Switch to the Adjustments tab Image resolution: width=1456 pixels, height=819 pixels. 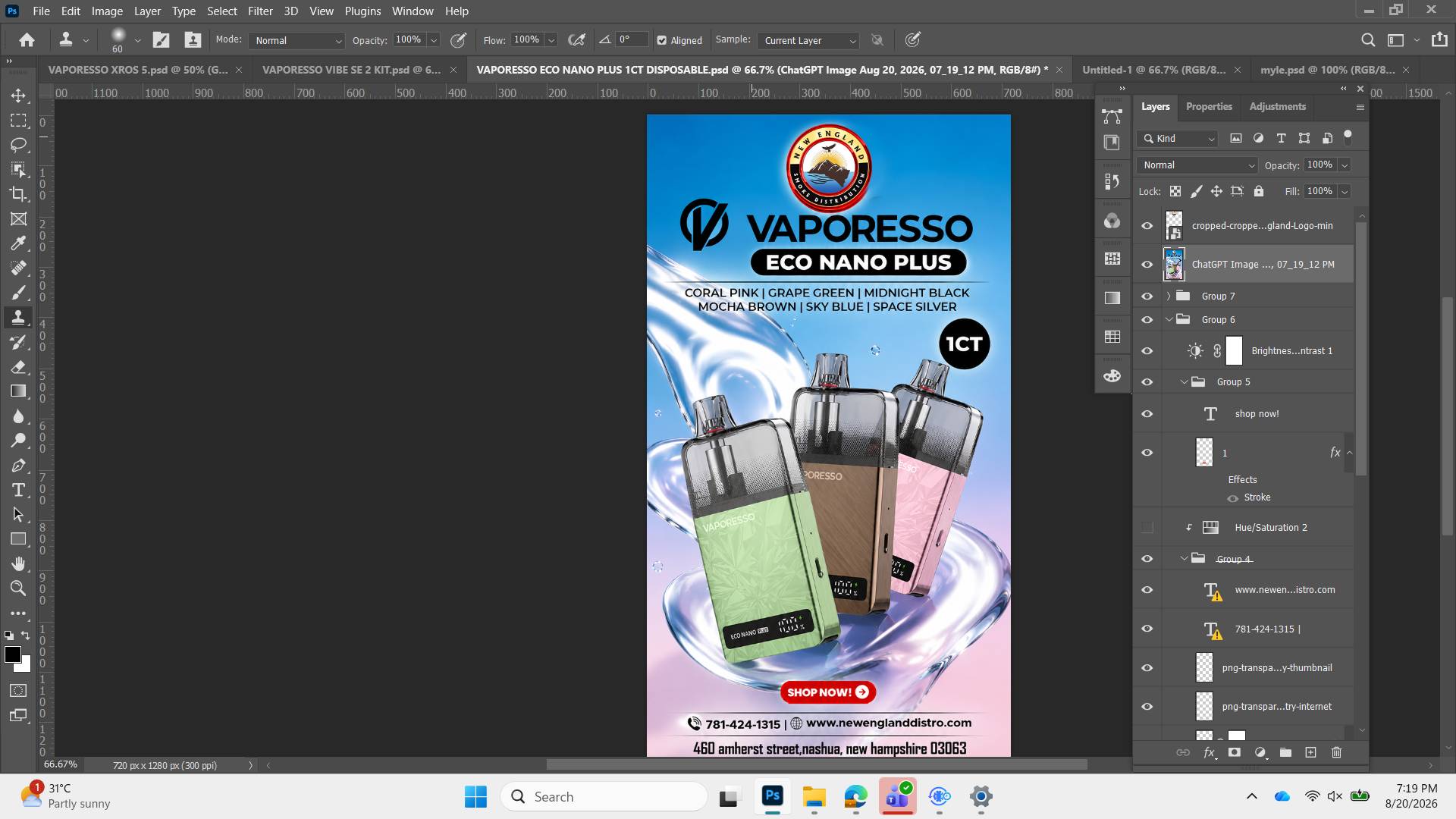pyautogui.click(x=1277, y=107)
